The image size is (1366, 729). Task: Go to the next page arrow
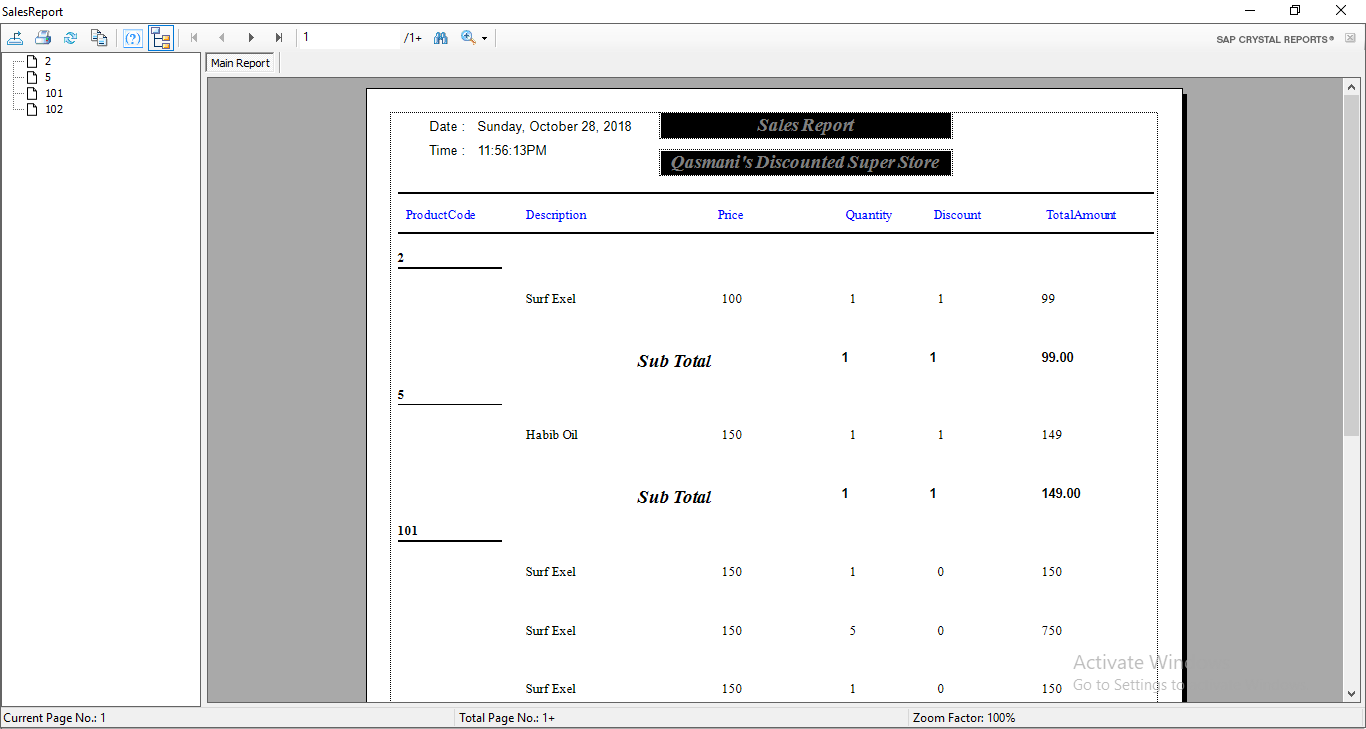pos(251,38)
